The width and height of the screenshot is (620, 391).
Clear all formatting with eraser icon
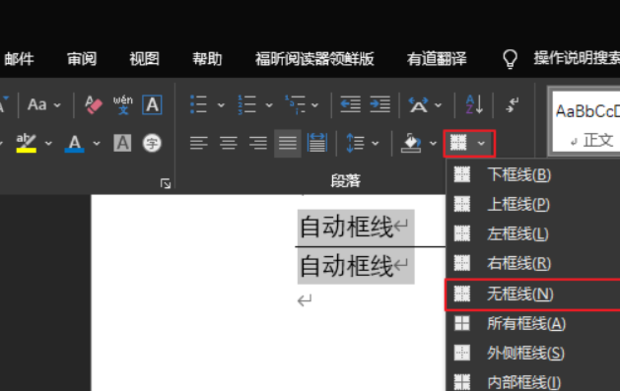(x=93, y=105)
